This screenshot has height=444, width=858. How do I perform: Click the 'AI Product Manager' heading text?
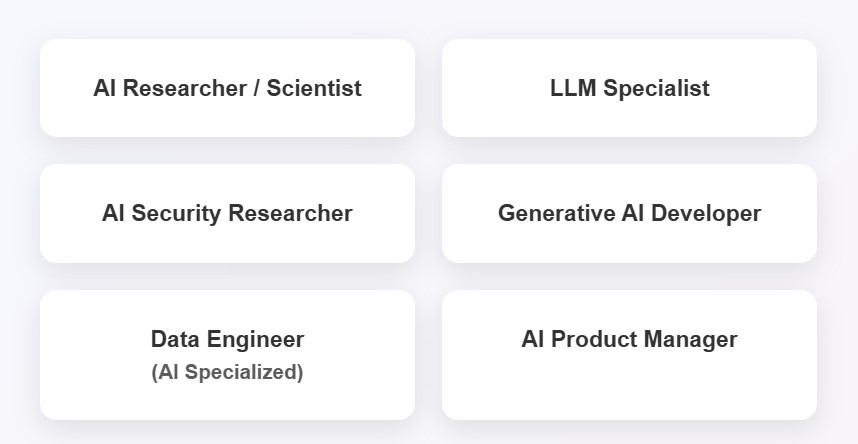629,339
